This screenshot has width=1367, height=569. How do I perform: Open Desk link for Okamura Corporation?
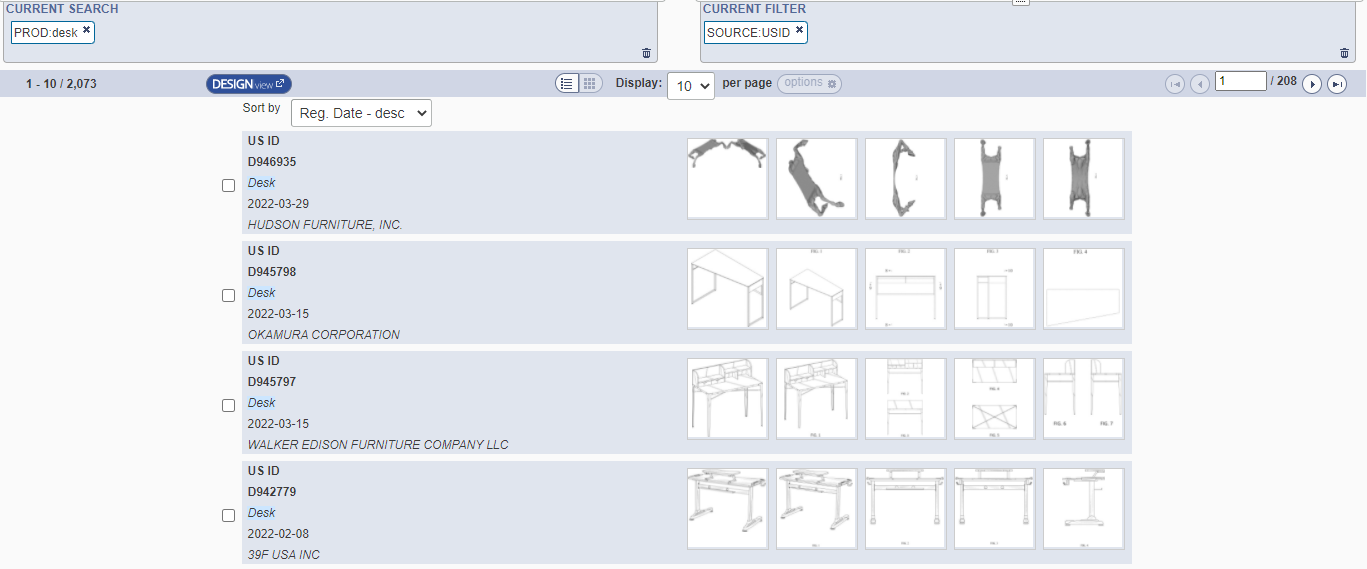pyautogui.click(x=262, y=293)
